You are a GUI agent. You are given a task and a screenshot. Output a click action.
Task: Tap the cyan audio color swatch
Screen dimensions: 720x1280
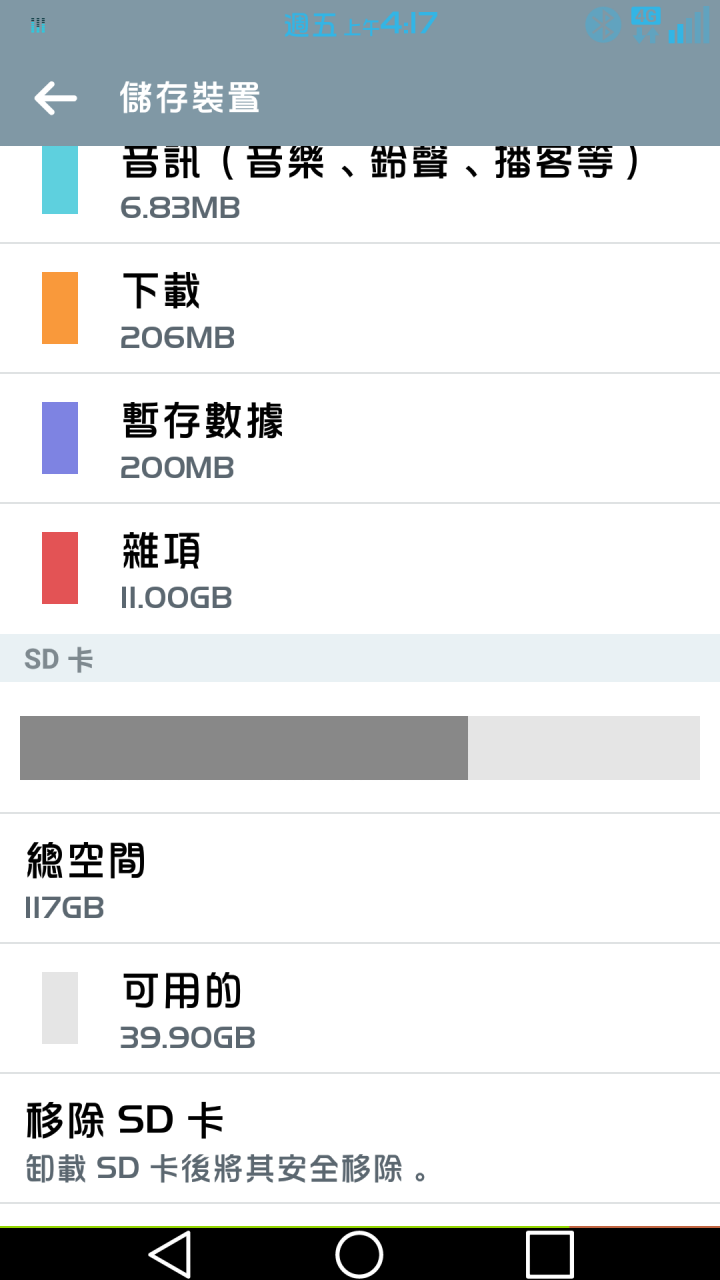coord(60,180)
